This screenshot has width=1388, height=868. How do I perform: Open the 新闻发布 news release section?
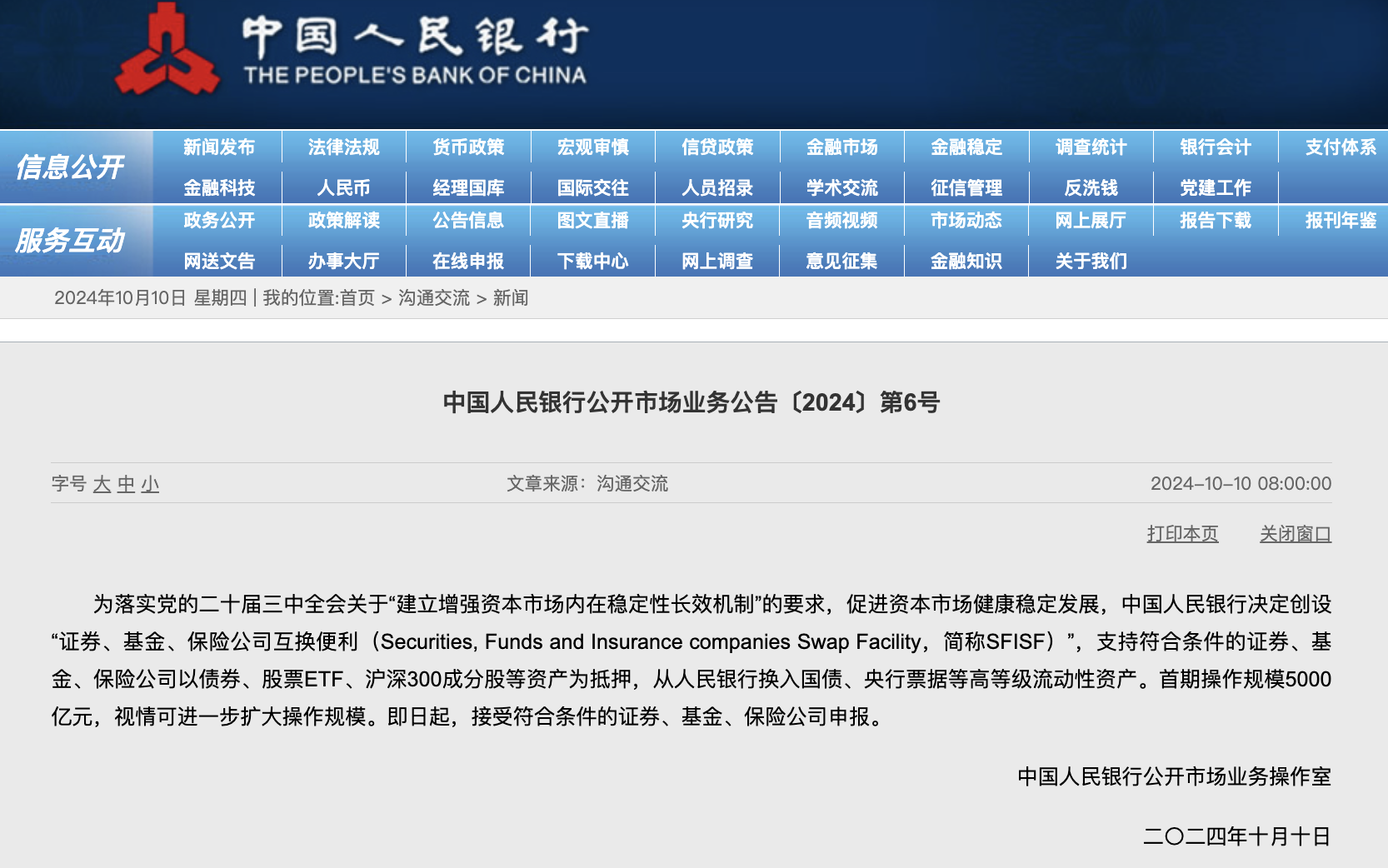click(218, 147)
